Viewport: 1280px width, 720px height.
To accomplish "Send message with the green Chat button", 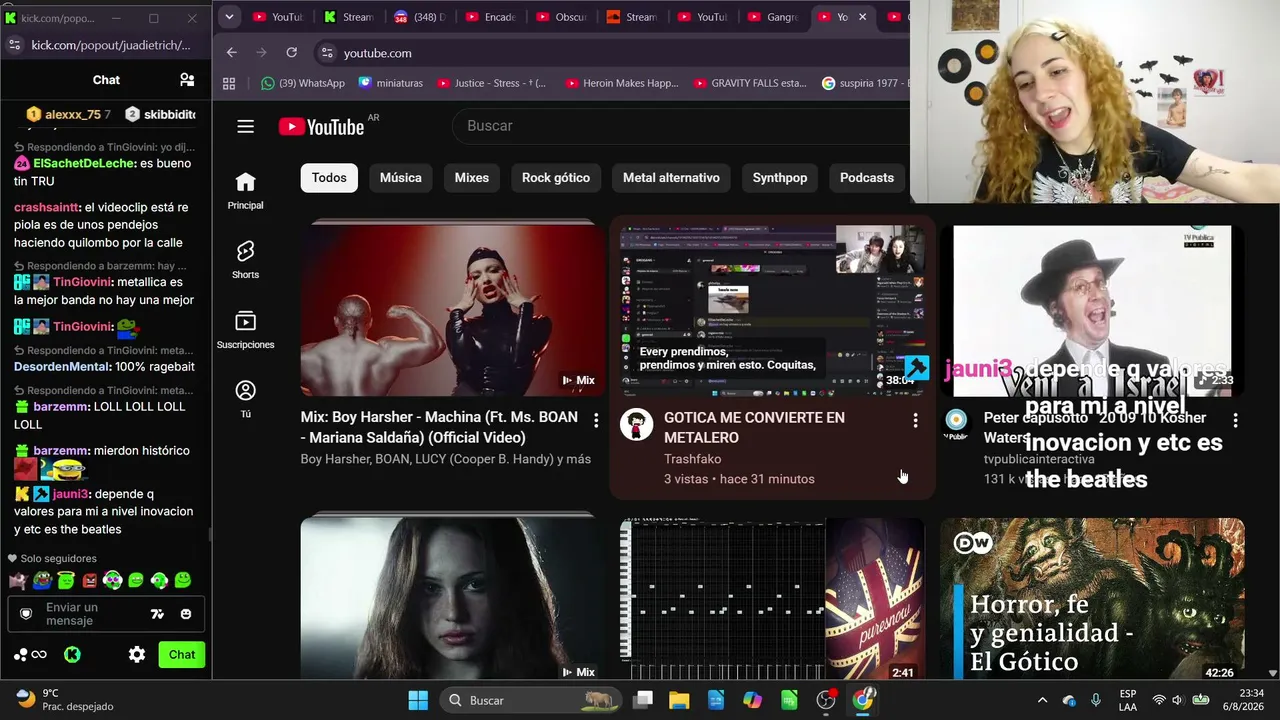I will (x=182, y=655).
